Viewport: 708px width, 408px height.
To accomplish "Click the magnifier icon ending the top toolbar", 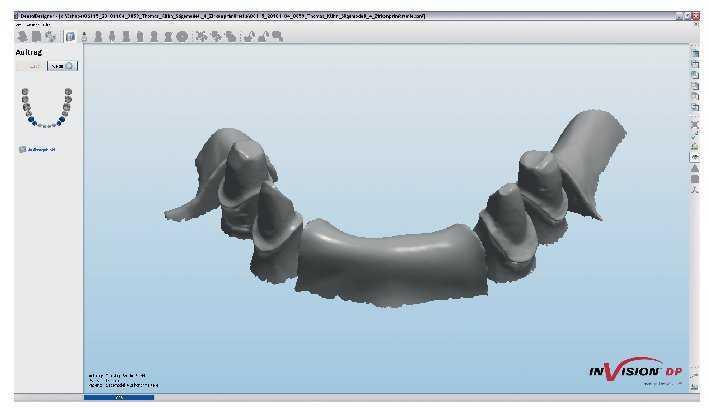I will pyautogui.click(x=277, y=37).
